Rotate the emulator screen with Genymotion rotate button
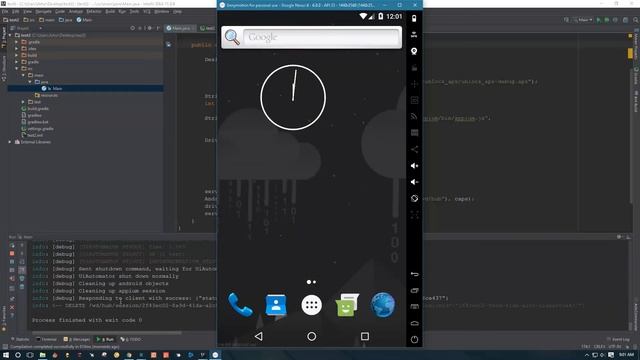Image resolution: width=640 pixels, height=360 pixels. 414,198
